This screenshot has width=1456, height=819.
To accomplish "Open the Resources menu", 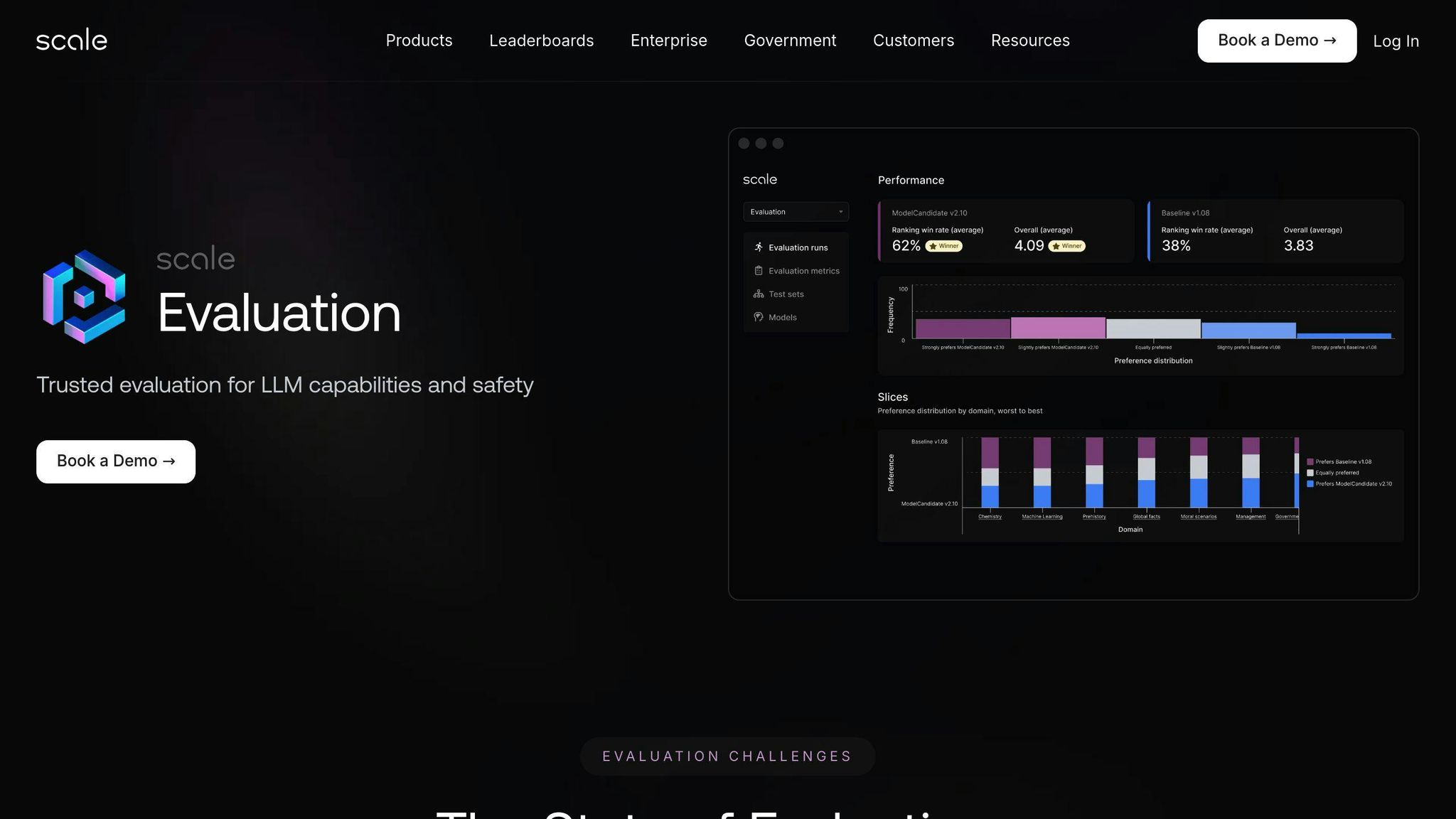I will [x=1030, y=41].
